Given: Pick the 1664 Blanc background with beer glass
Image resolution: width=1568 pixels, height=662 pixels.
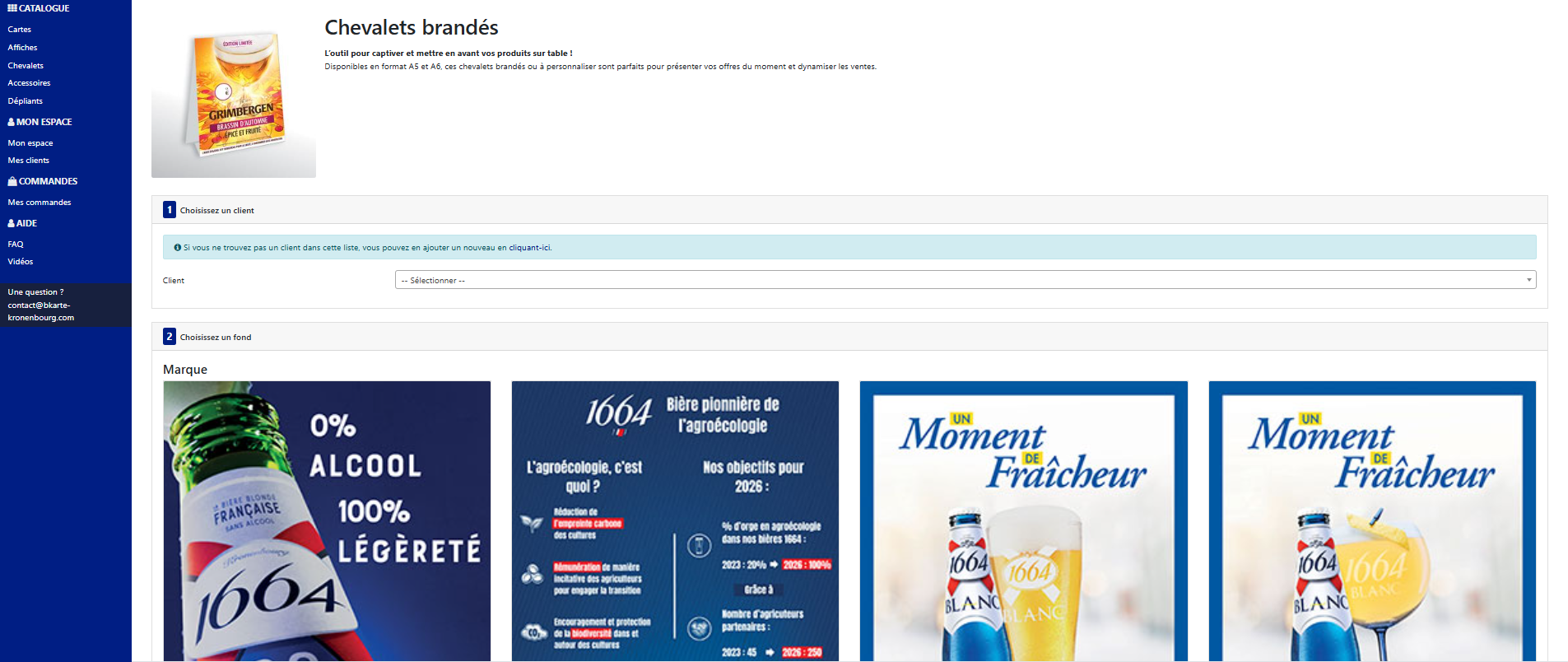Looking at the screenshot, I should coord(1024,521).
